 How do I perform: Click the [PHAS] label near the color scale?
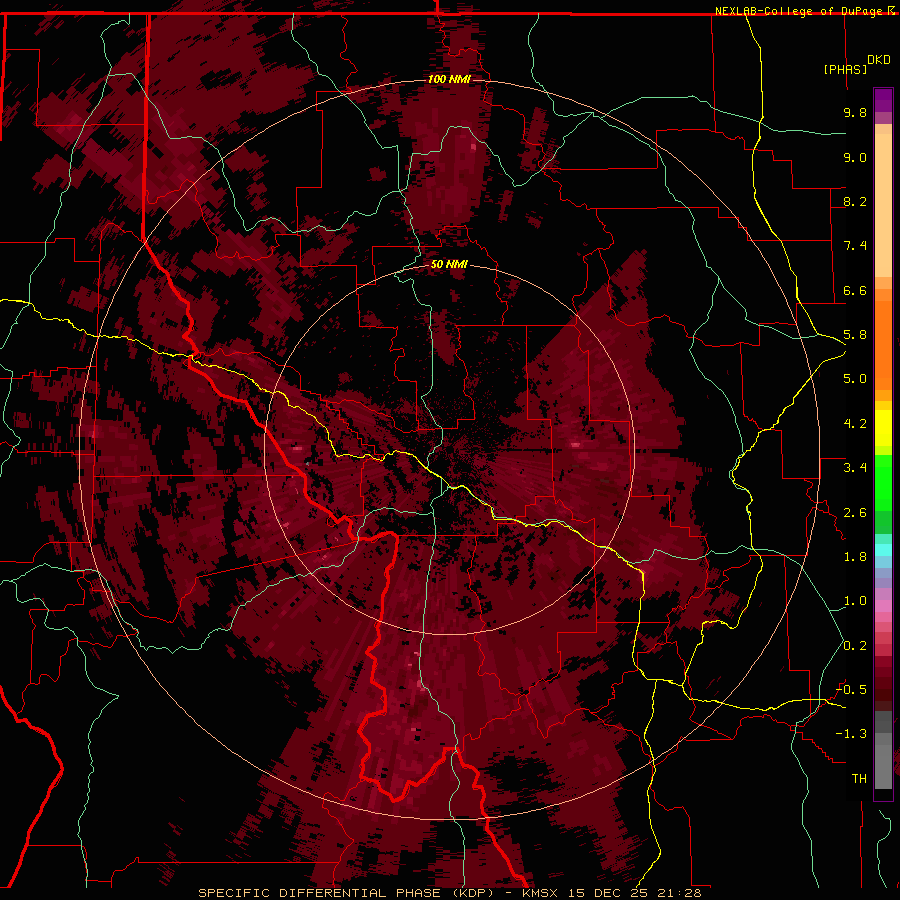[x=845, y=69]
